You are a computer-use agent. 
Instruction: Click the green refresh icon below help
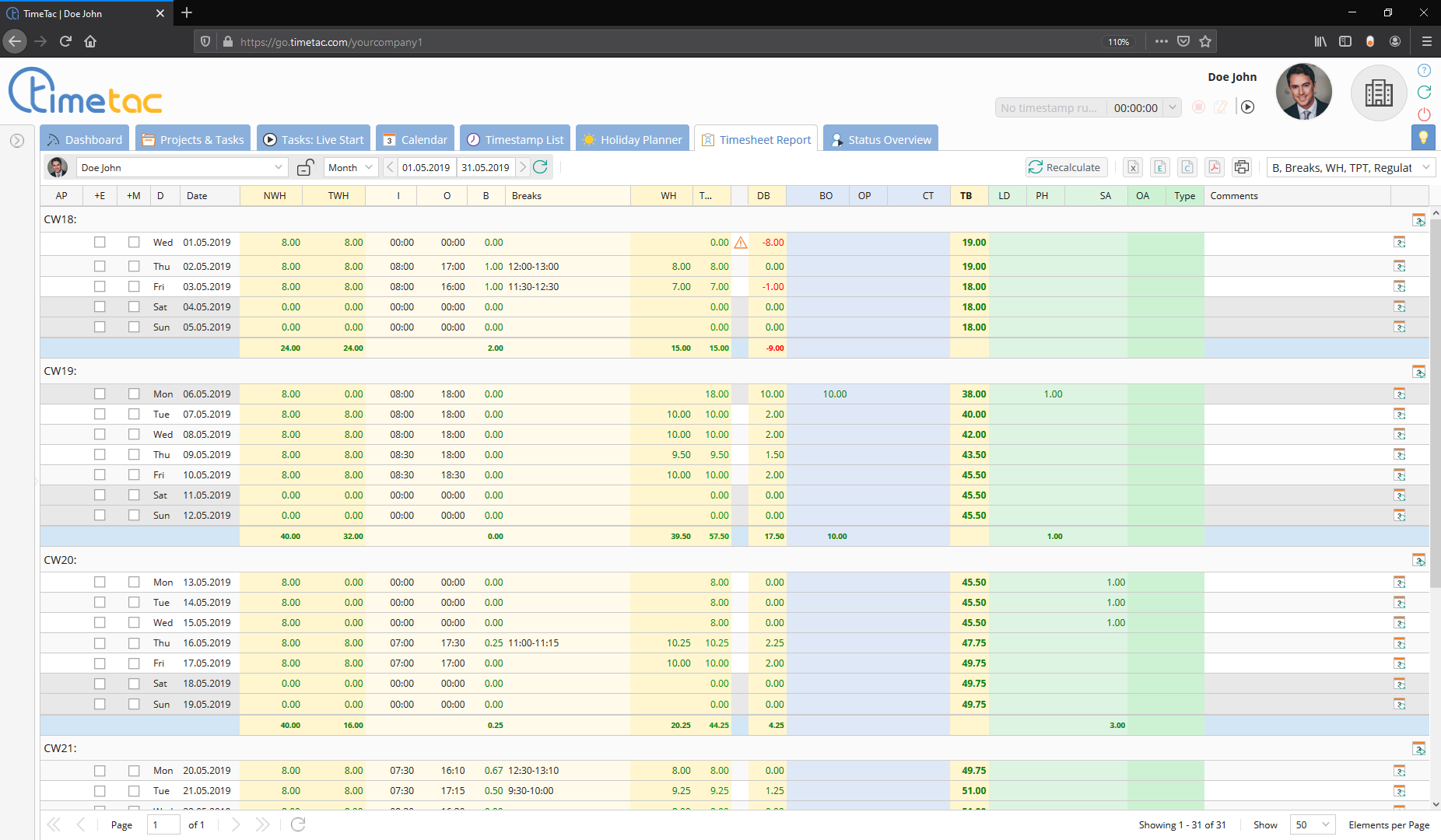click(x=1424, y=93)
